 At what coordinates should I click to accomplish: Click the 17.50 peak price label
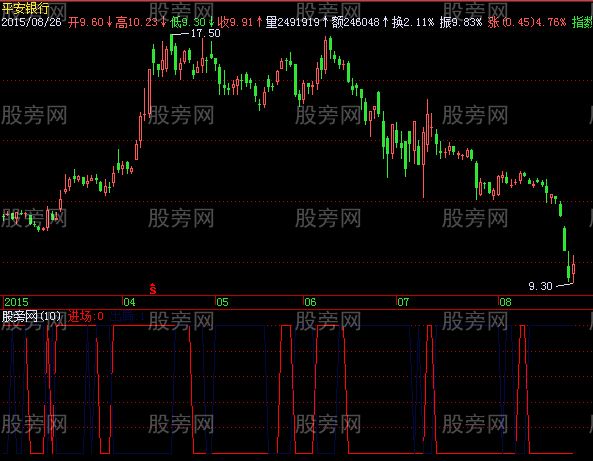coord(205,33)
